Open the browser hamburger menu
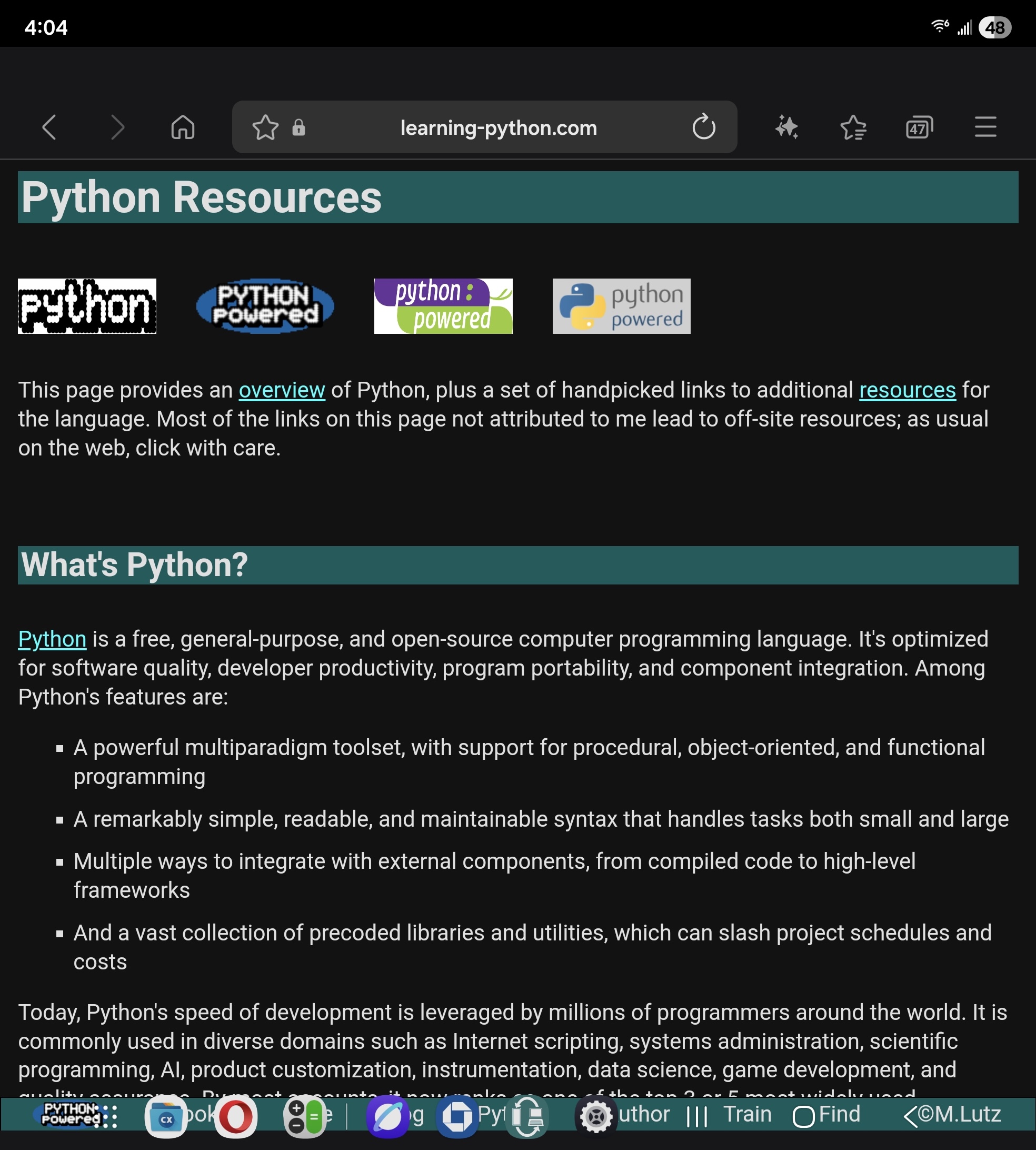The width and height of the screenshot is (1036, 1150). (985, 127)
